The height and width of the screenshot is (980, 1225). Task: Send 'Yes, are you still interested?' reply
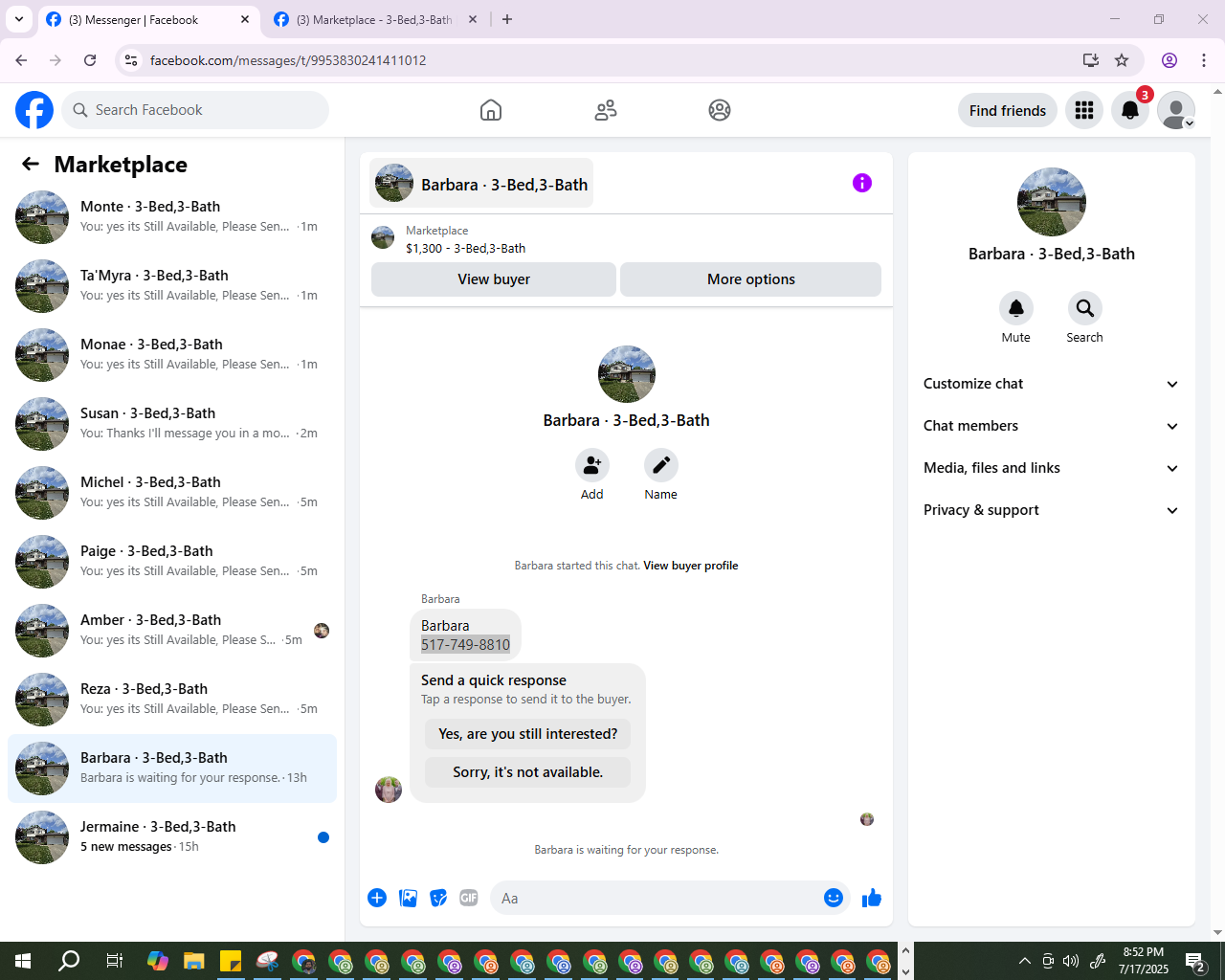[x=528, y=734]
